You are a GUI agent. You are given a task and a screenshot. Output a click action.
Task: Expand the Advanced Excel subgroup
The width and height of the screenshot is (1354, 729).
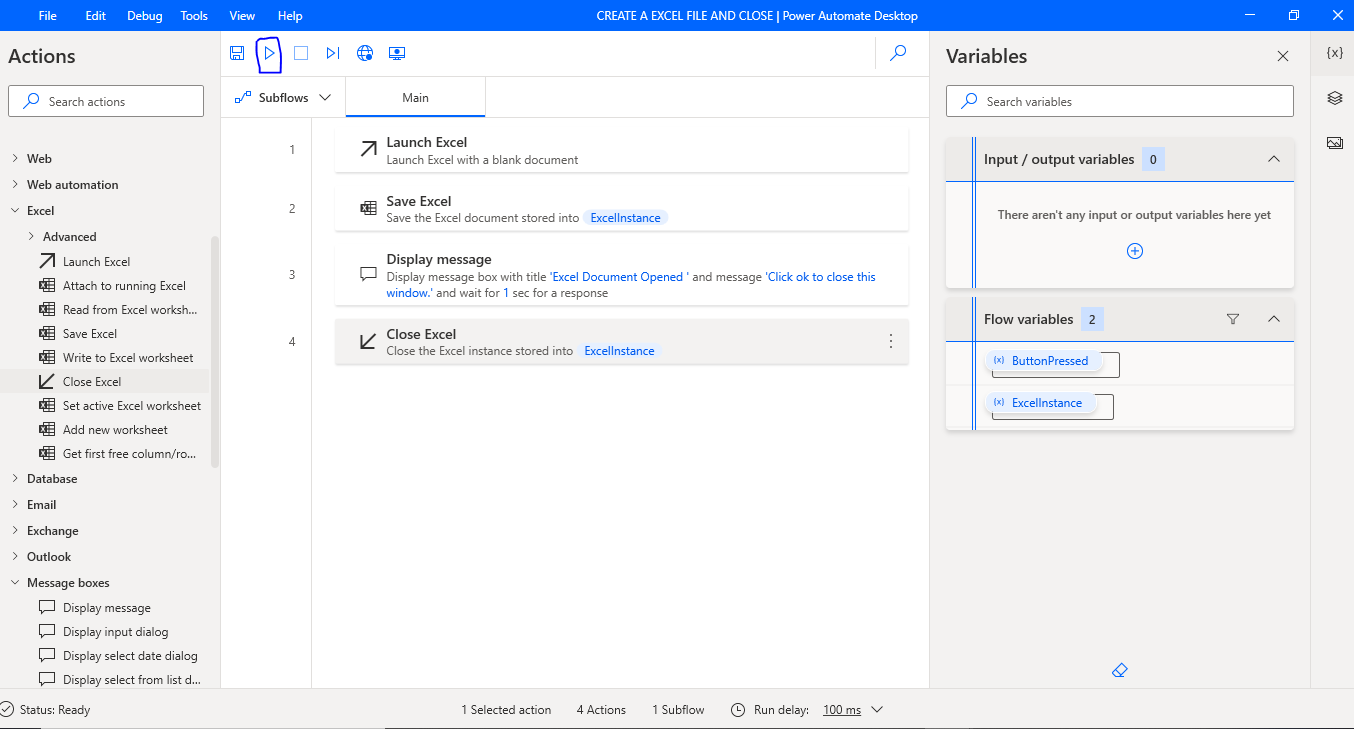tap(31, 237)
